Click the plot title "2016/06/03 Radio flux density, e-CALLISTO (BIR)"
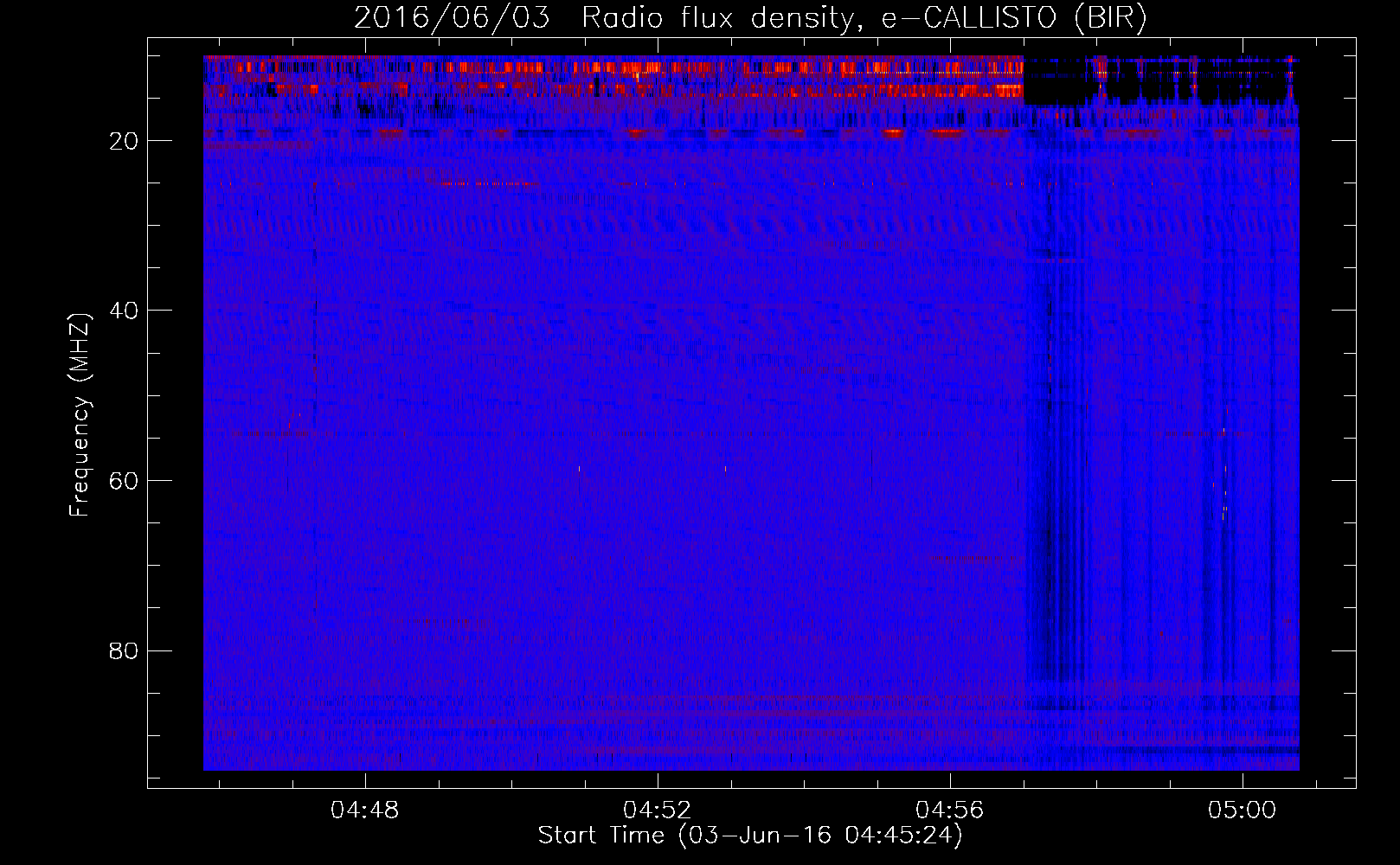The width and height of the screenshot is (1400, 865). 750,18
